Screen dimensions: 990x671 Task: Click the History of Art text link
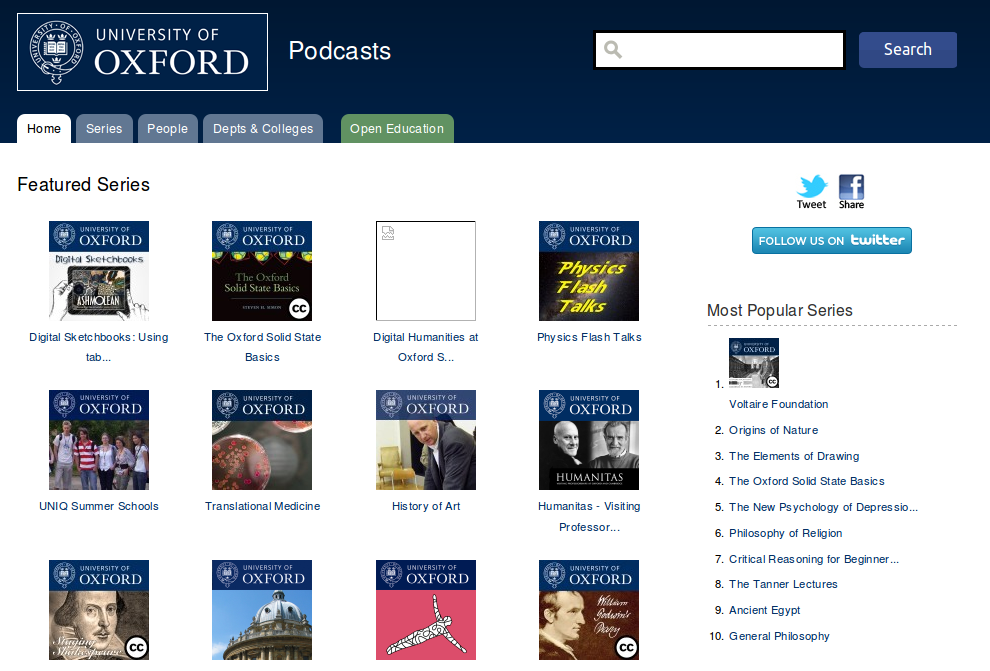(x=426, y=506)
